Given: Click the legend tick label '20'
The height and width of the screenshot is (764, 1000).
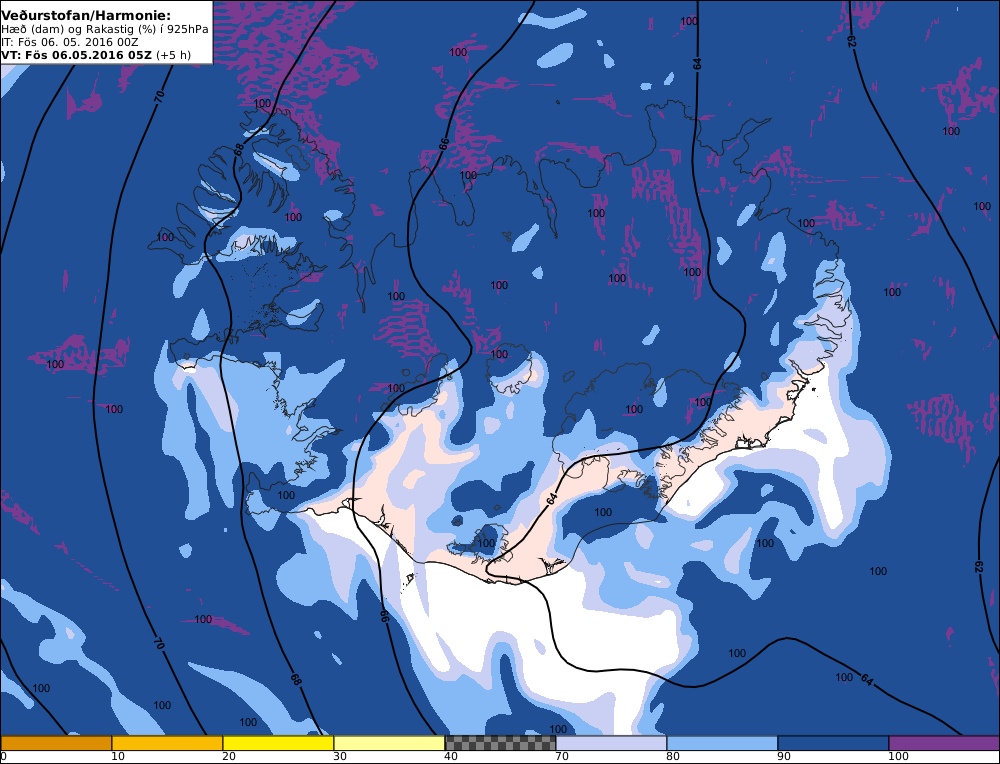Looking at the screenshot, I should tap(229, 756).
